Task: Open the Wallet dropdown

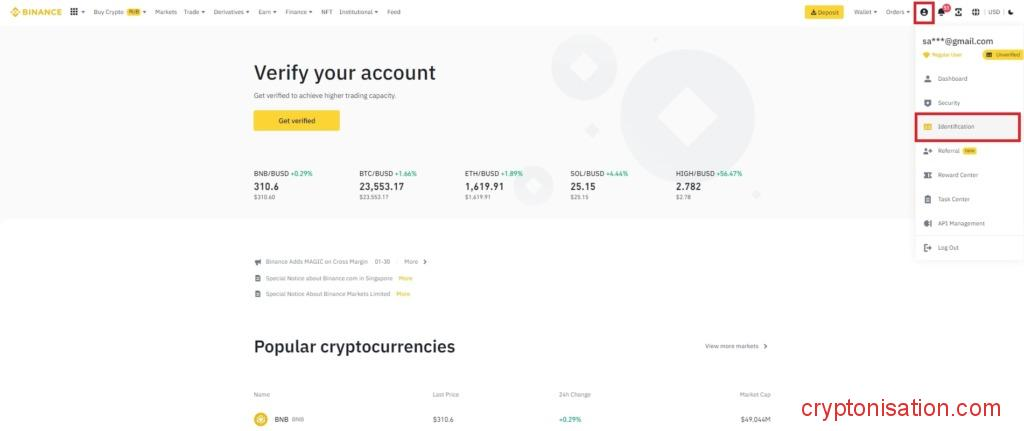Action: click(864, 12)
